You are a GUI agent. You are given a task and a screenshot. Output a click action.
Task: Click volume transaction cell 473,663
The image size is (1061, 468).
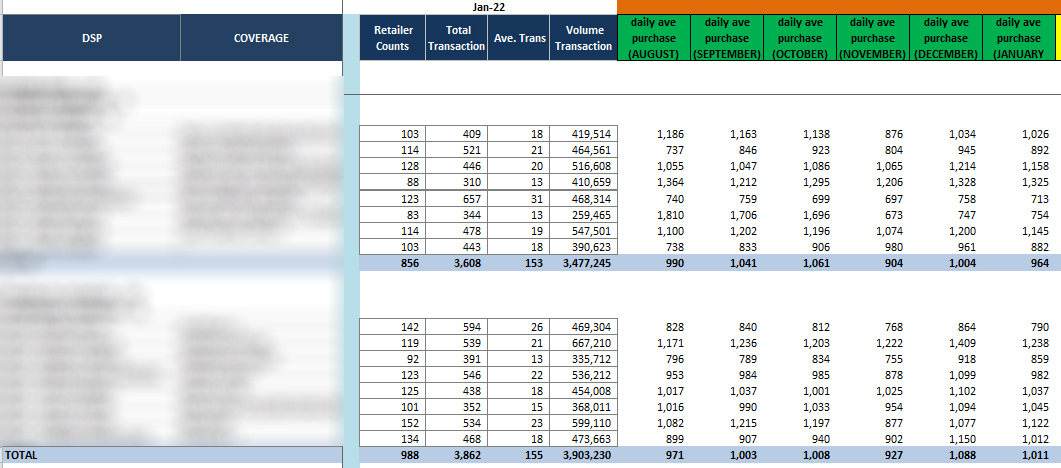pos(583,440)
